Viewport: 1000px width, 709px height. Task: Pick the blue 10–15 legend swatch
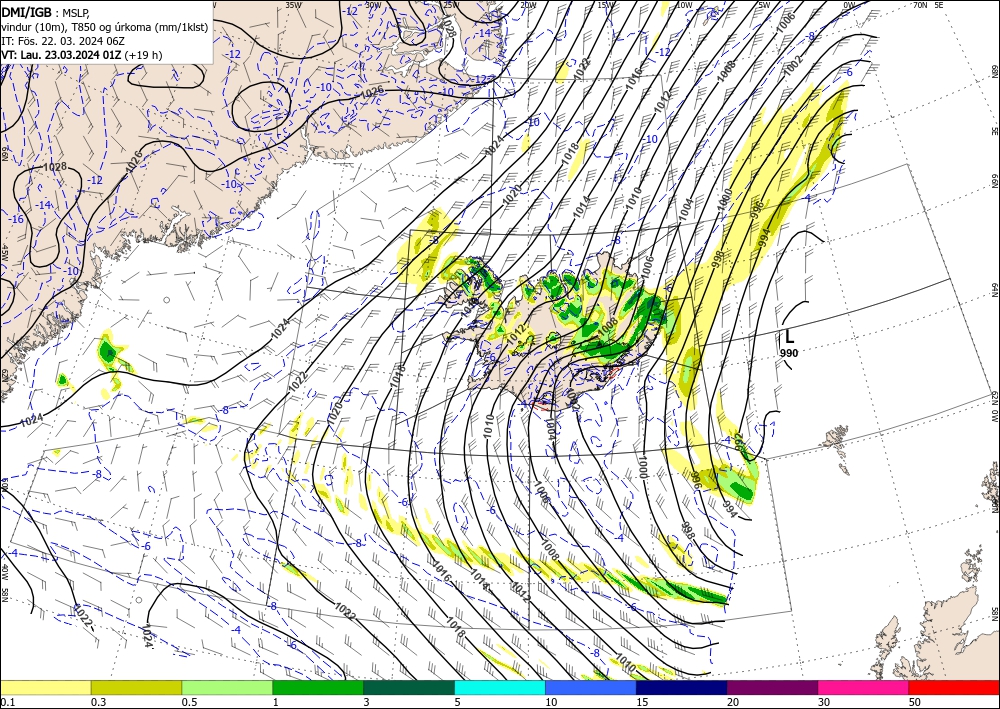tap(591, 687)
